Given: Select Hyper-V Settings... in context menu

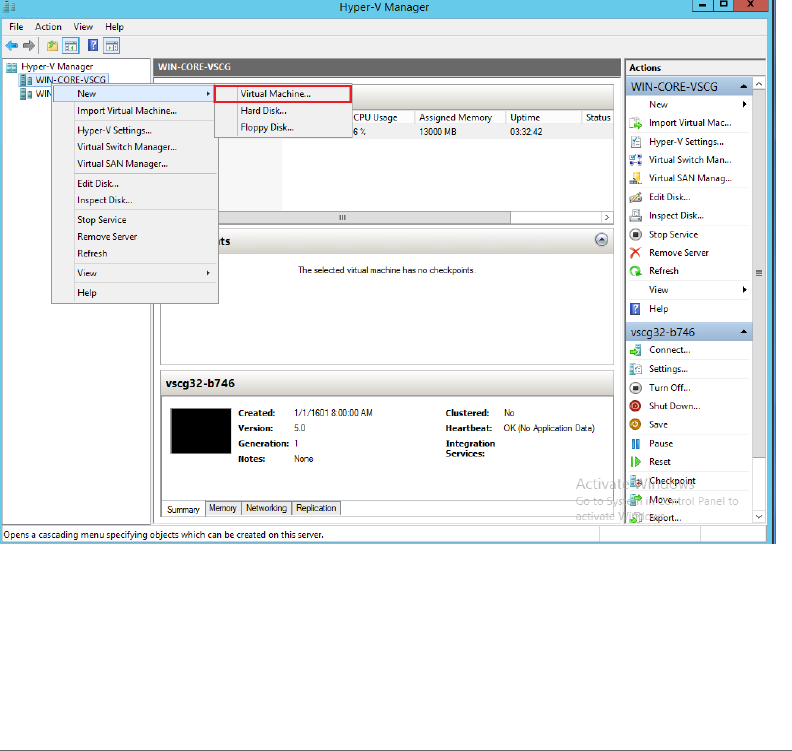Looking at the screenshot, I should pyautogui.click(x=135, y=130).
